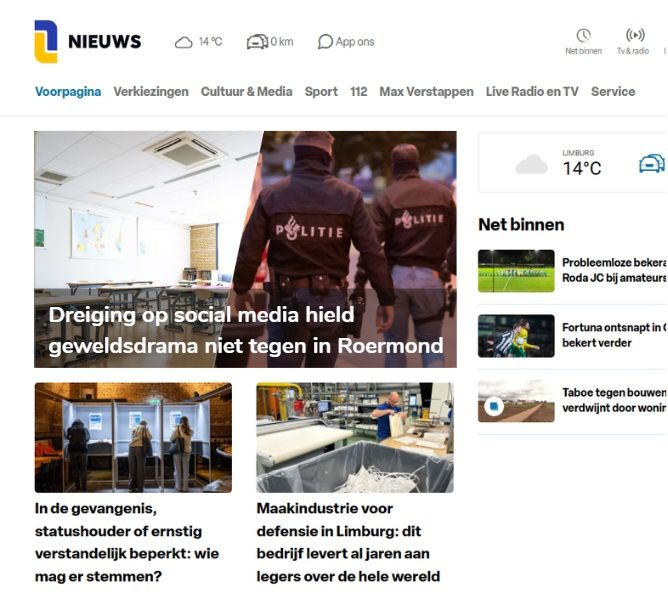The width and height of the screenshot is (668, 592).
Task: Read the 'wie mag er stemmen?' article
Action: pyautogui.click(x=127, y=542)
